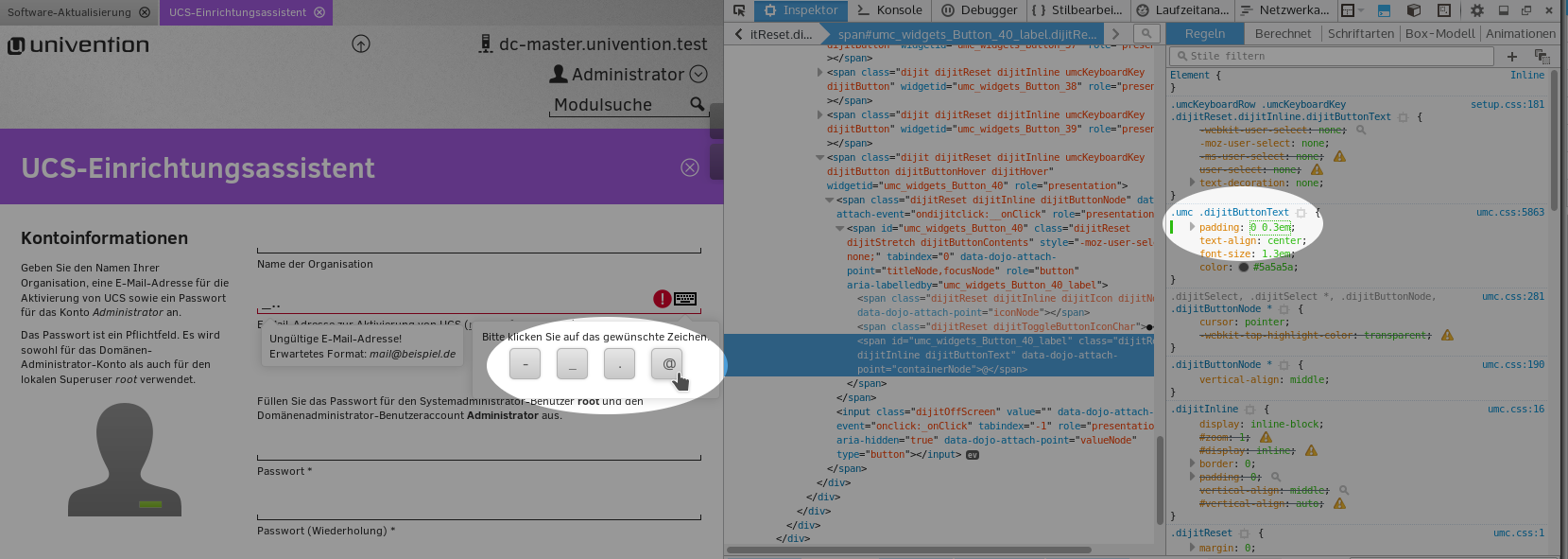The height and width of the screenshot is (559, 1568).
Task: Close the UCS-Einrichtungsassistent purple header
Action: [690, 167]
